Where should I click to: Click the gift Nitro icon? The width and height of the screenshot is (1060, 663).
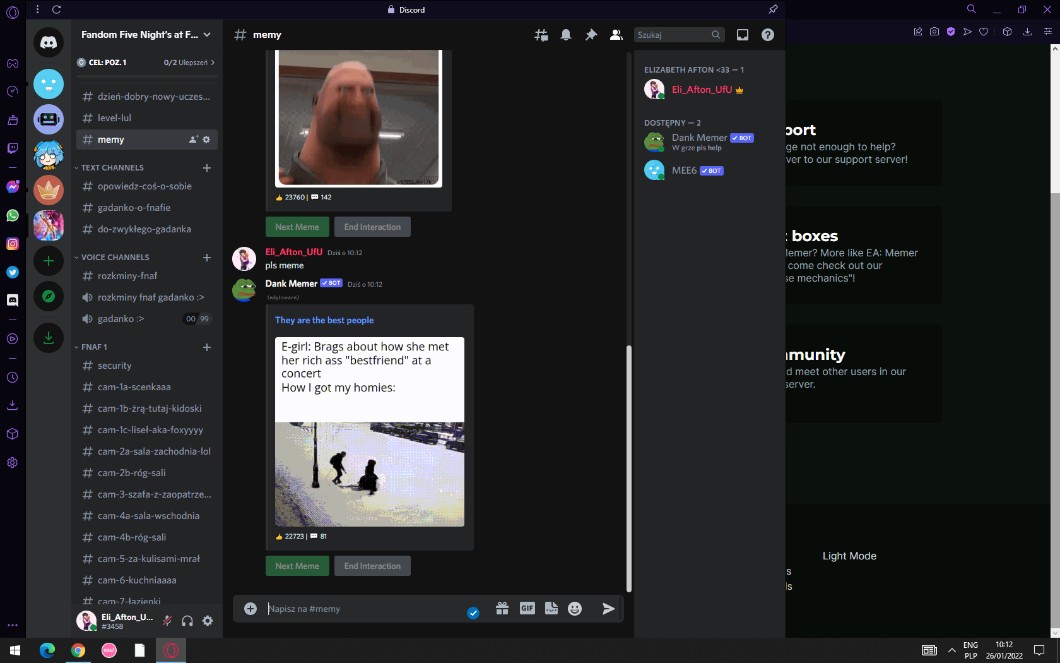[502, 608]
